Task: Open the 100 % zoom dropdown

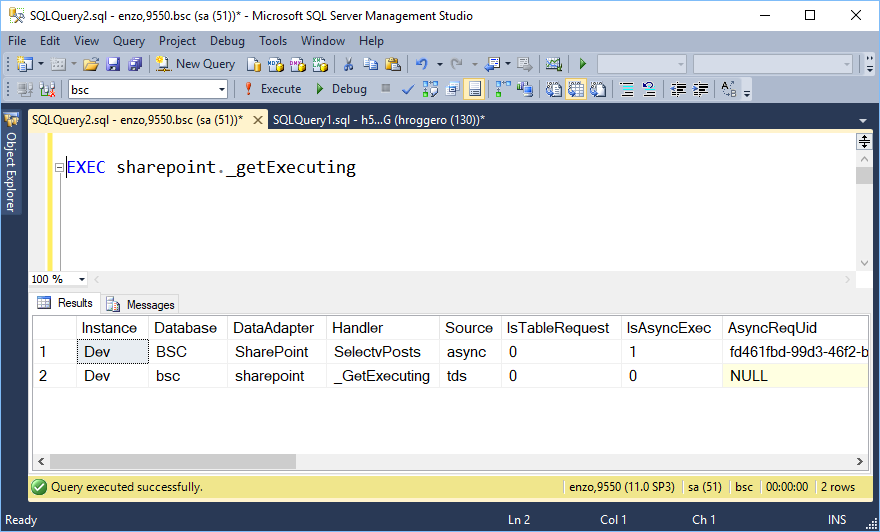Action: pos(81,280)
